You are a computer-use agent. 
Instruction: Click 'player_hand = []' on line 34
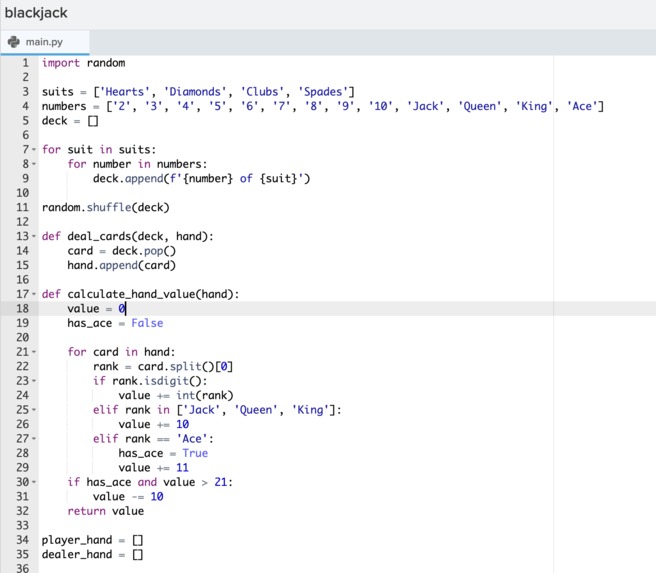92,540
